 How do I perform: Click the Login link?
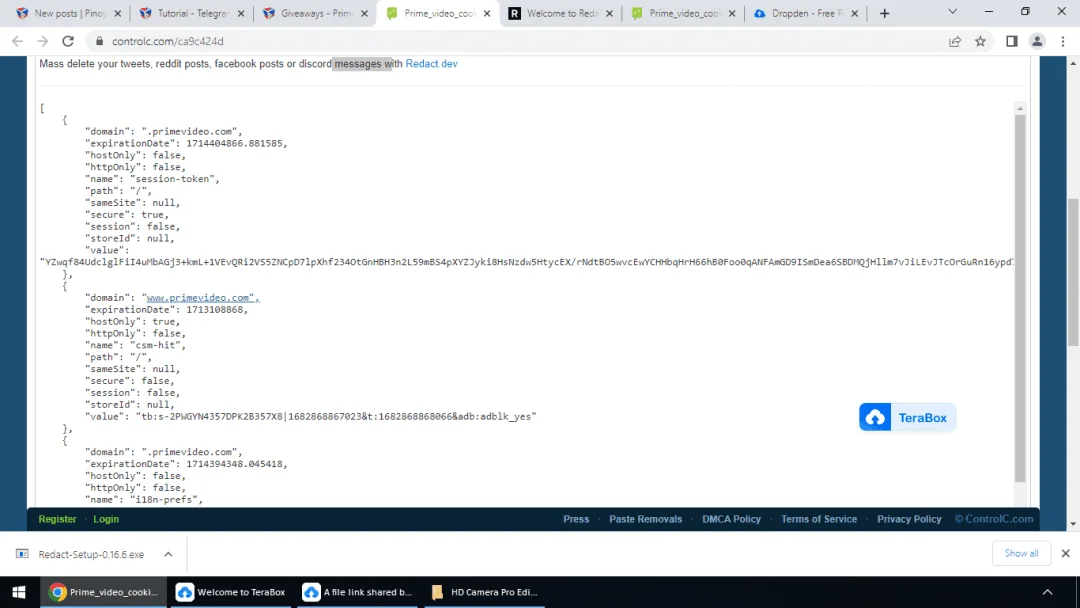106,519
